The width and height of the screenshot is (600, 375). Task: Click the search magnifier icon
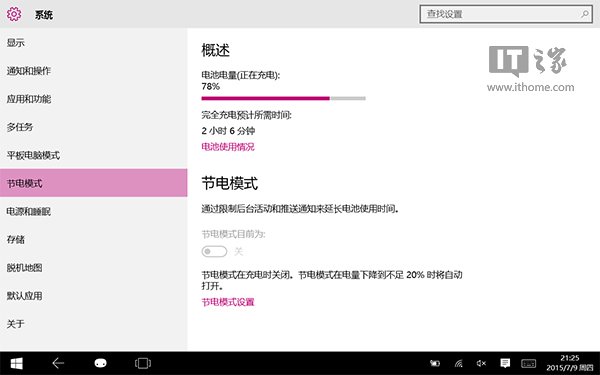[x=585, y=14]
